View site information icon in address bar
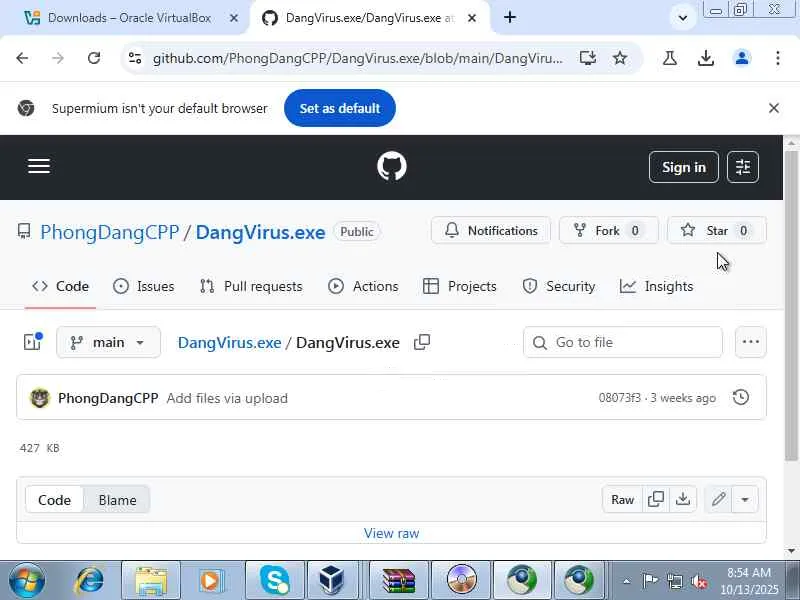 click(x=135, y=58)
